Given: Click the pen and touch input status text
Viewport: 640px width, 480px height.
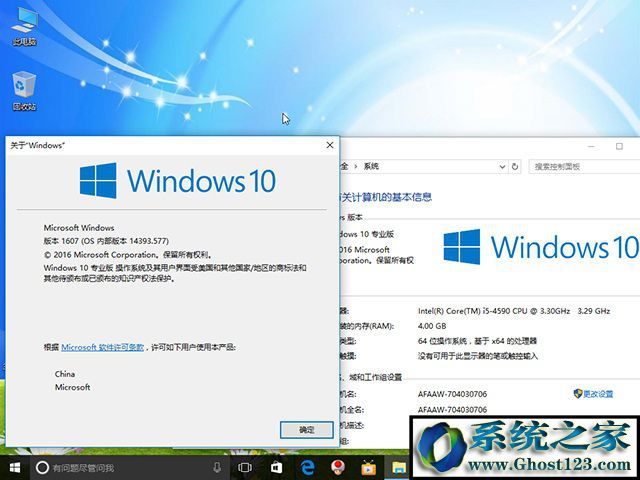Looking at the screenshot, I should (x=478, y=356).
